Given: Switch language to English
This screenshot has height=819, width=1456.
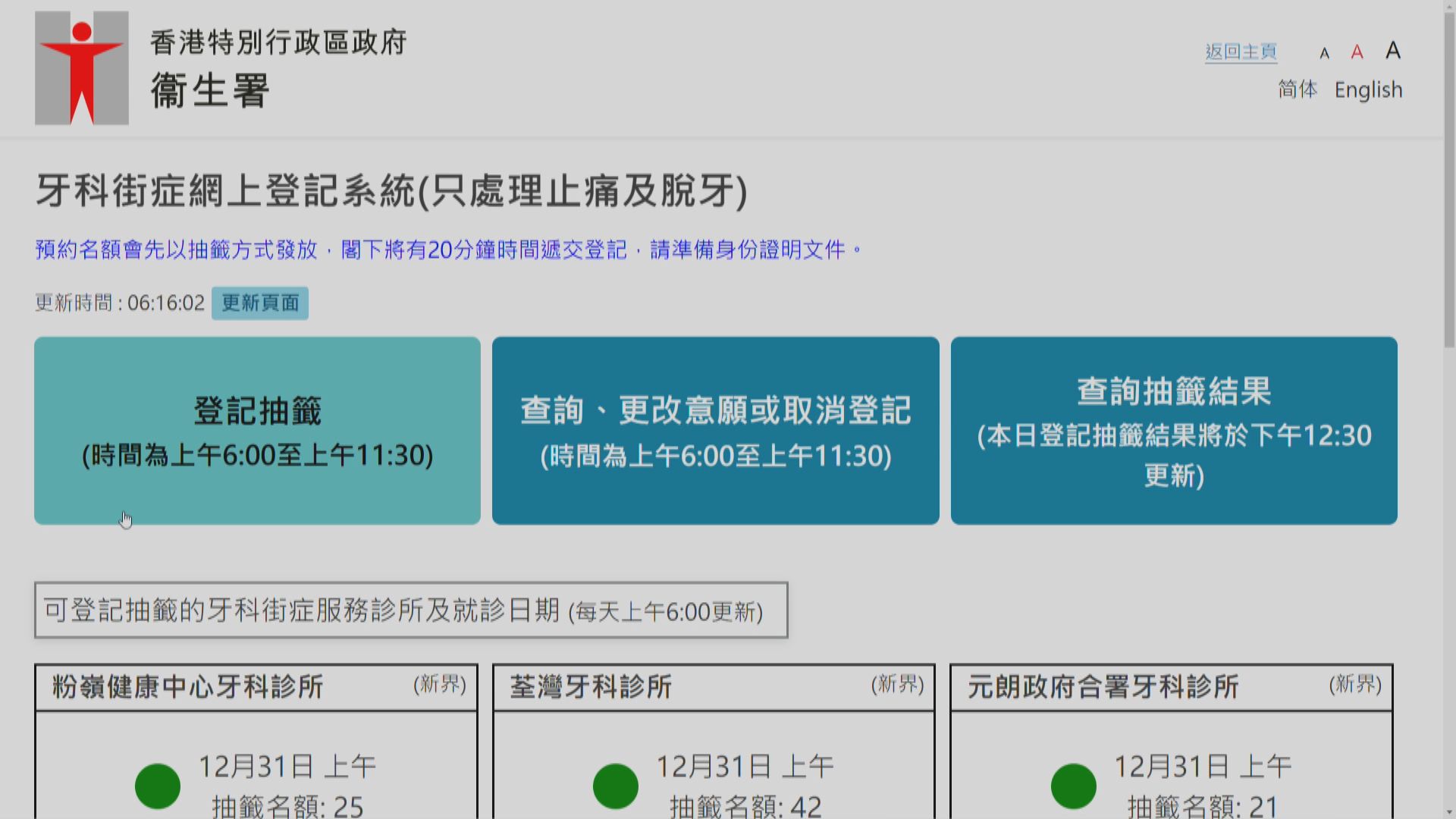Looking at the screenshot, I should 1368,89.
